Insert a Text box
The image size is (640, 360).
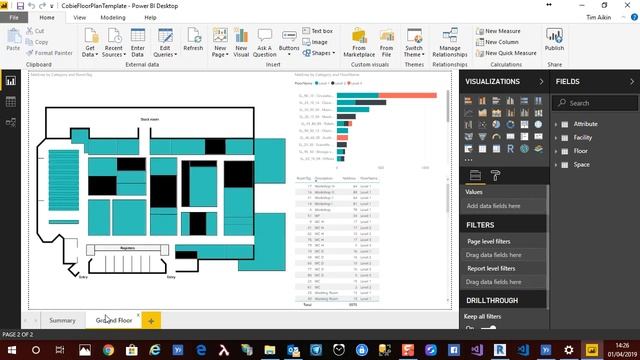(318, 31)
